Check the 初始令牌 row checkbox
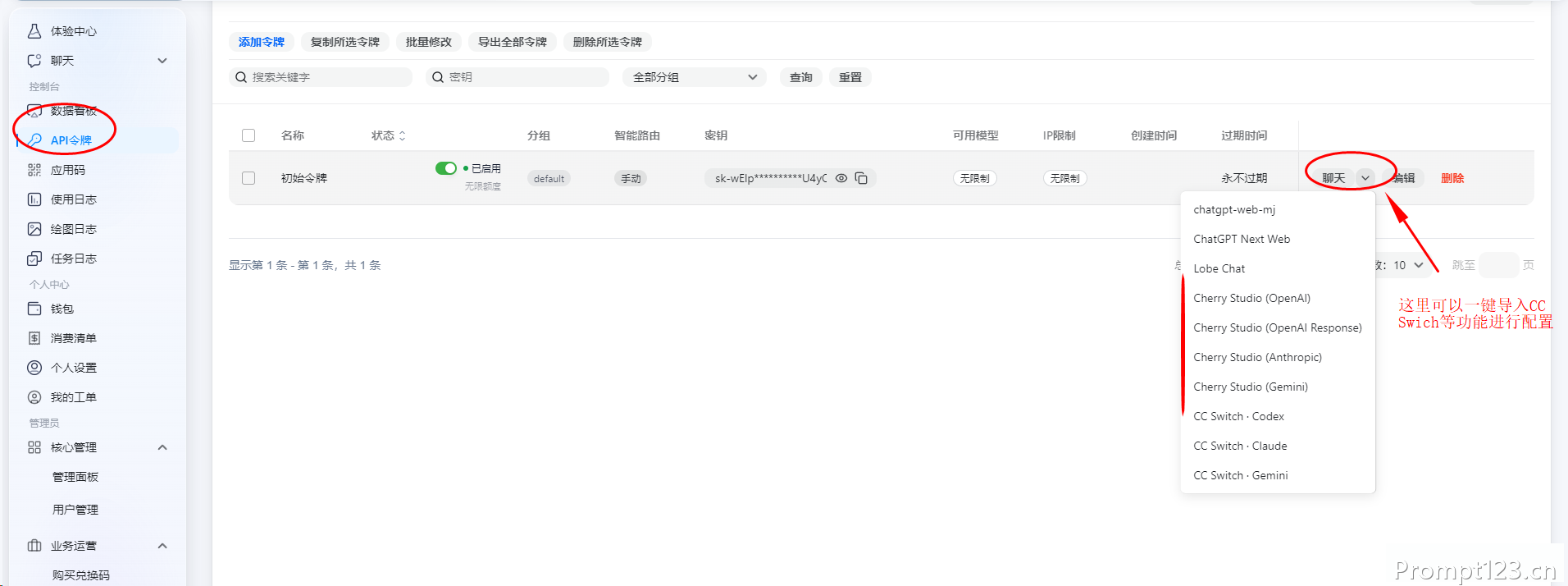 [x=248, y=178]
